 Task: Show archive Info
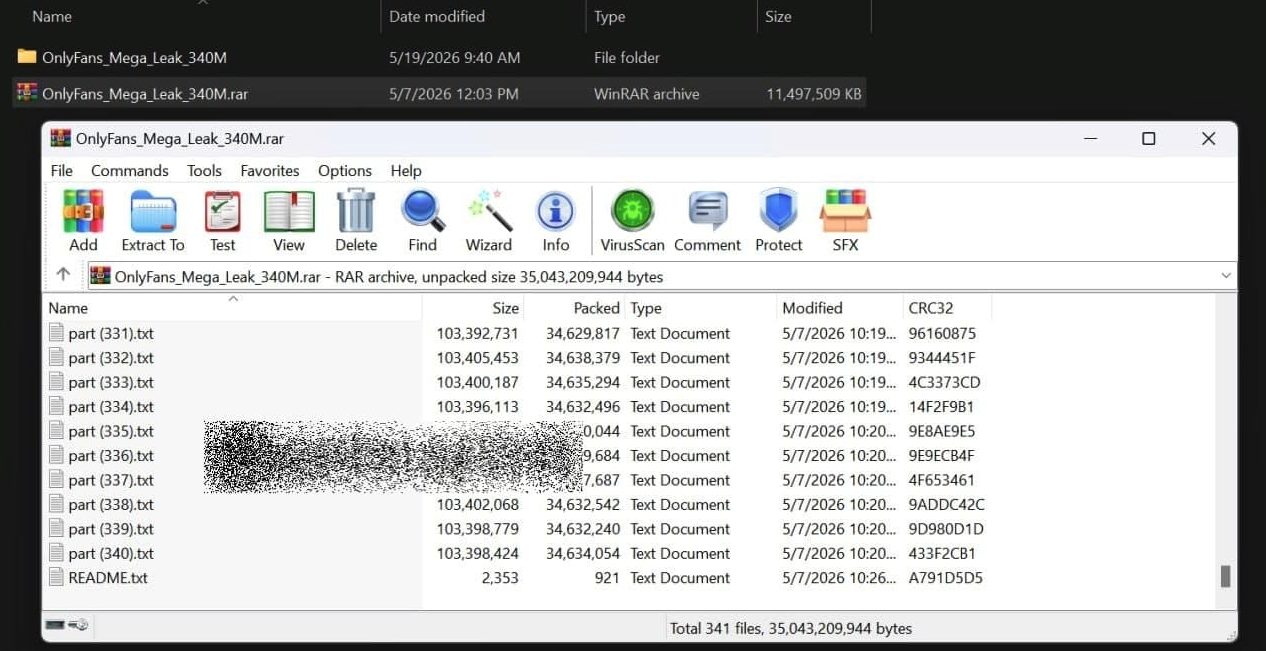(556, 221)
